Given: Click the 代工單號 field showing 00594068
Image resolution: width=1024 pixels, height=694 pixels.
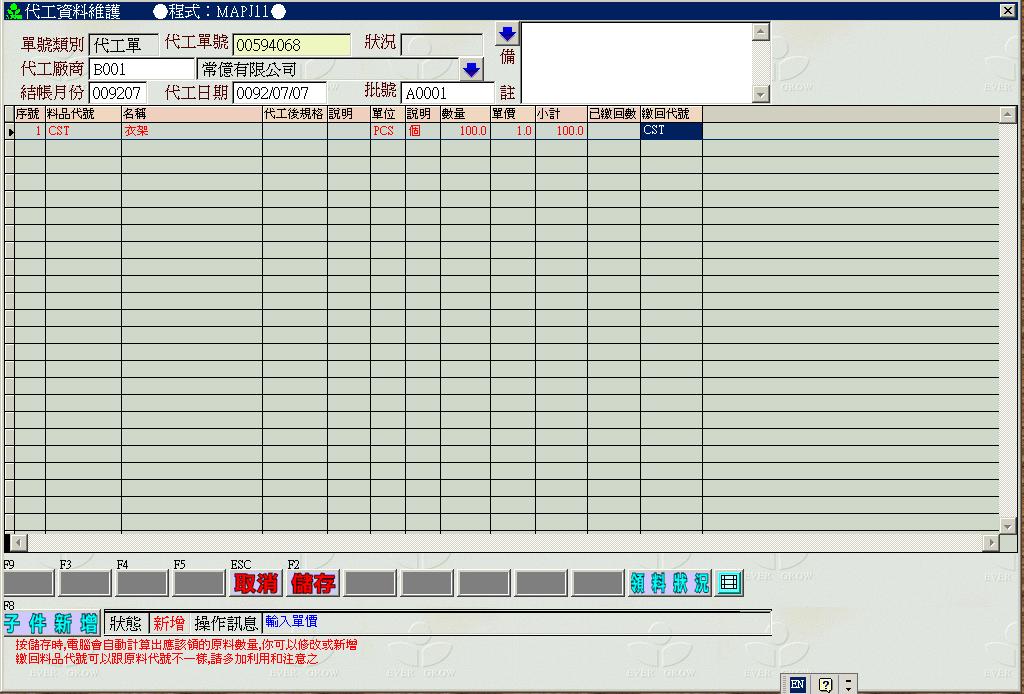Looking at the screenshot, I should tap(291, 45).
